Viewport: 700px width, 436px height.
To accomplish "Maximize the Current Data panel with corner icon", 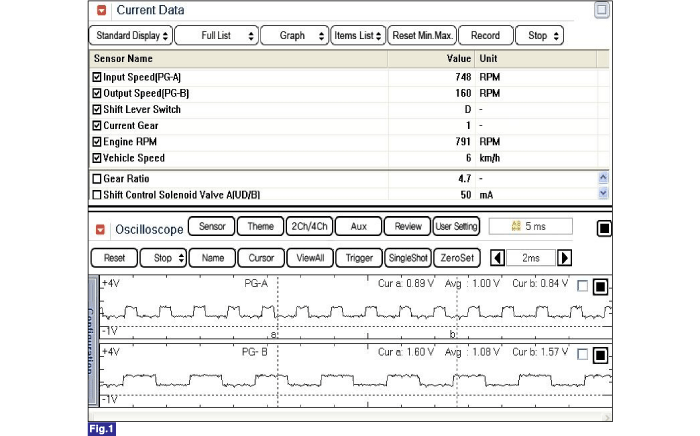I will tap(602, 11).
